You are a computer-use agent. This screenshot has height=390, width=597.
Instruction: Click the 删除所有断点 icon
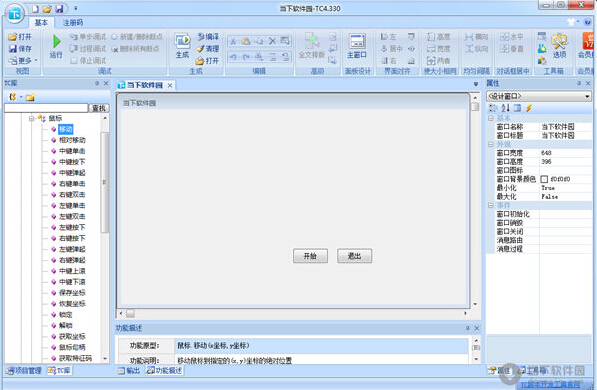coord(115,49)
